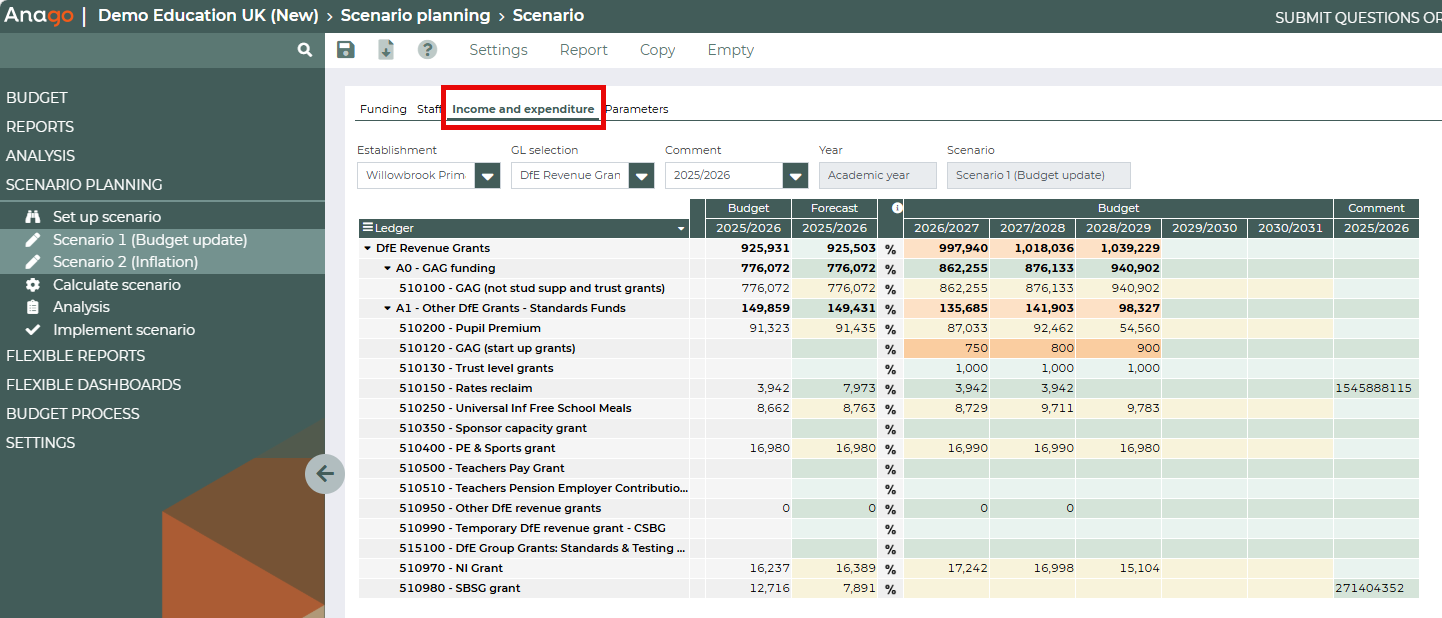Viewport: 1442px width, 618px height.
Task: Open the Establishment dropdown
Action: 487,176
